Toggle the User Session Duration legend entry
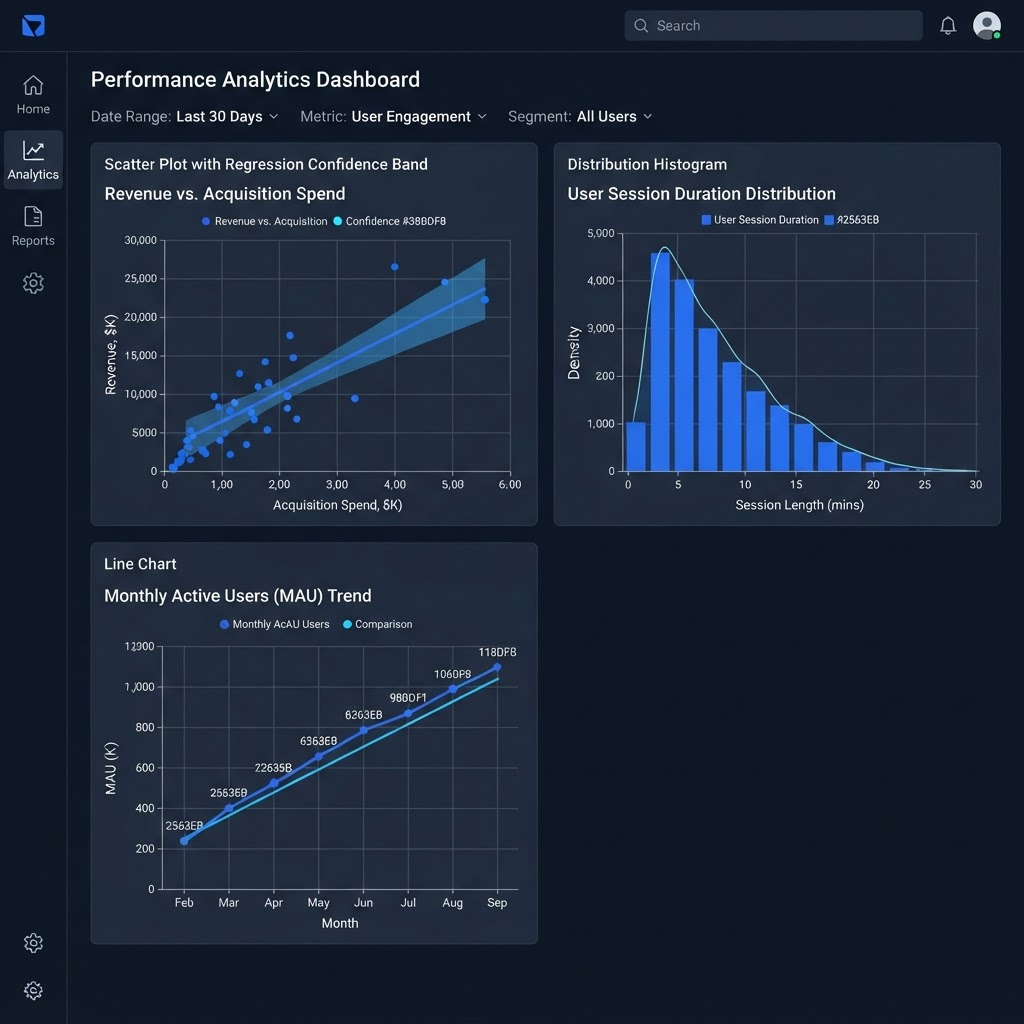 (760, 220)
